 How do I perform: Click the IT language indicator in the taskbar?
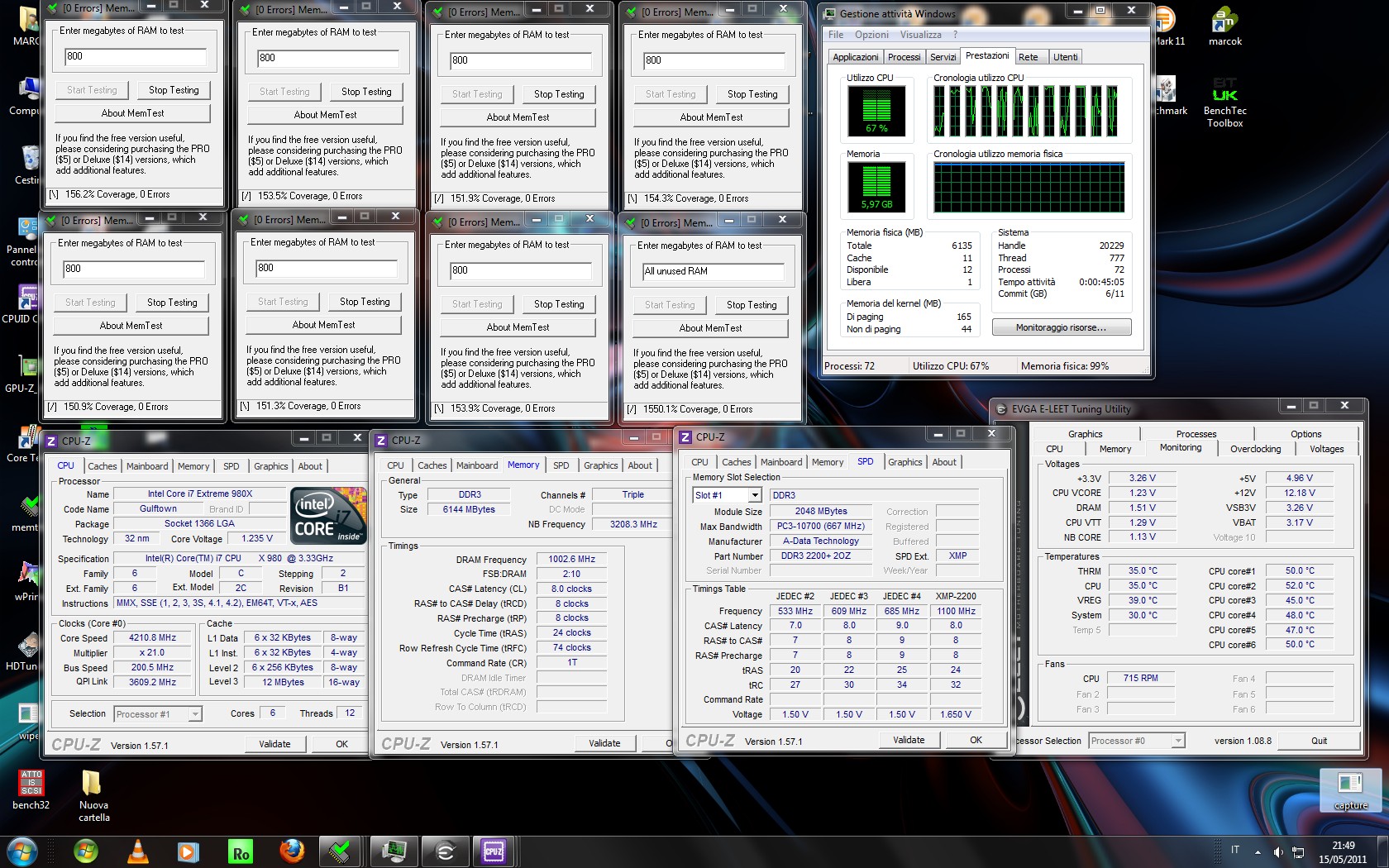[1235, 850]
